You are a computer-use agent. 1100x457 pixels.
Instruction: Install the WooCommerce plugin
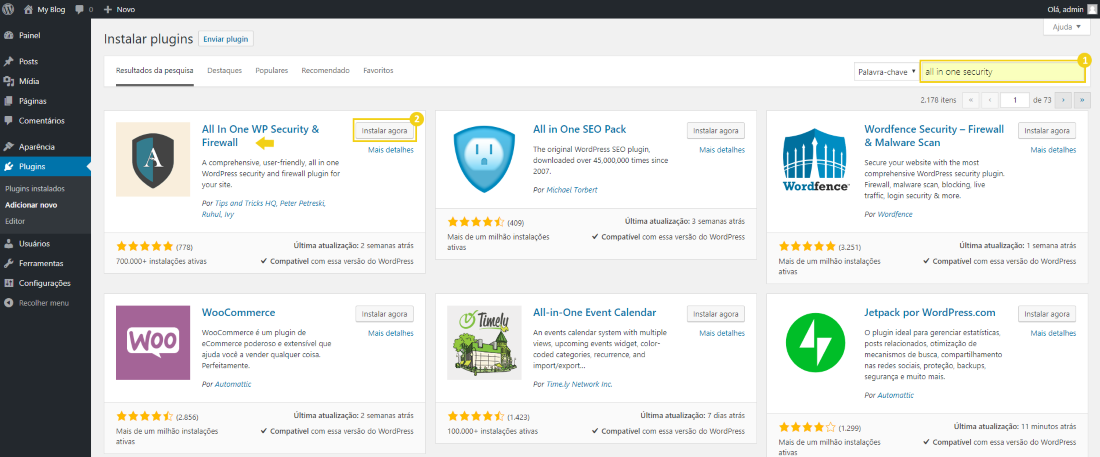tap(384, 314)
